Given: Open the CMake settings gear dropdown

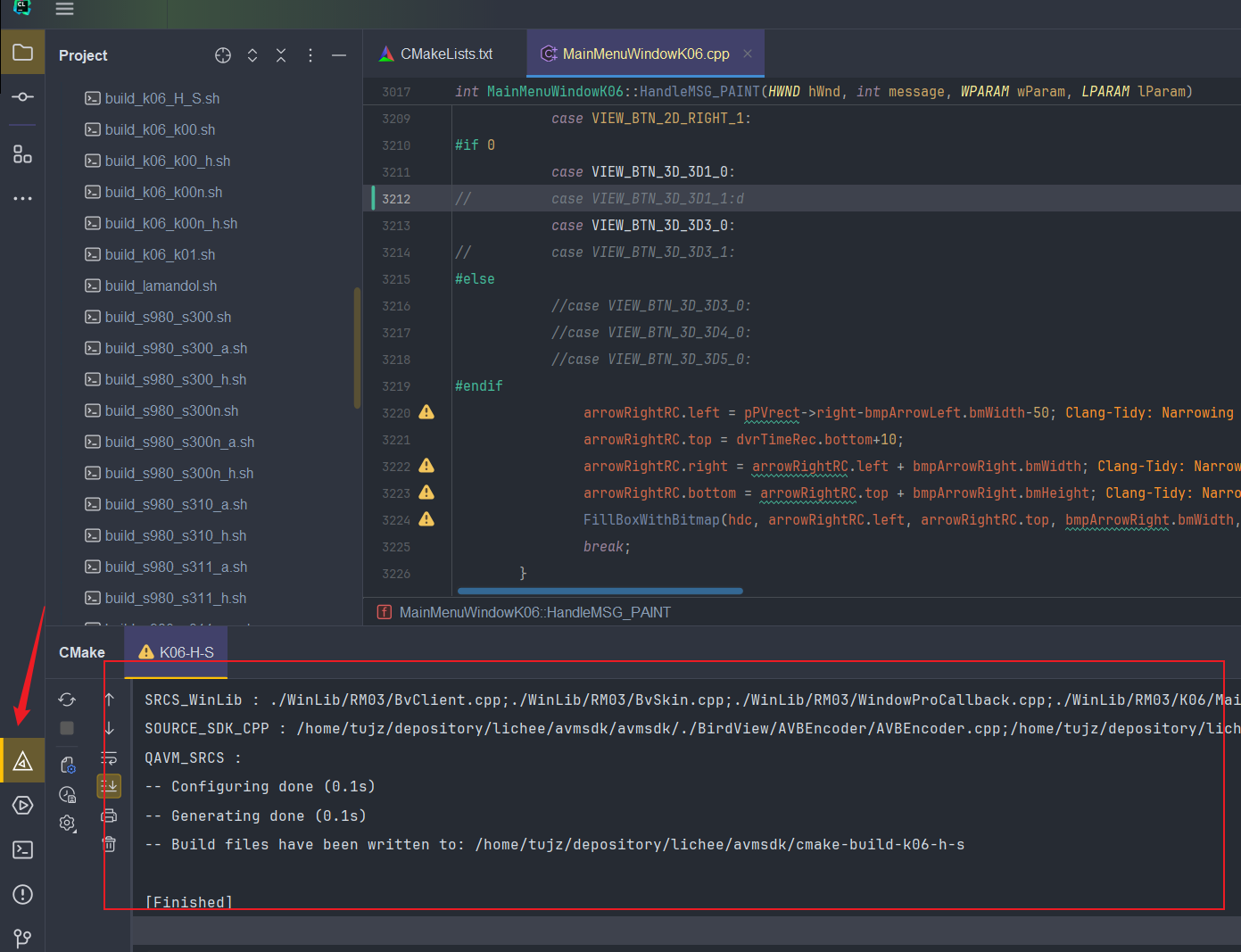Looking at the screenshot, I should pos(67,823).
